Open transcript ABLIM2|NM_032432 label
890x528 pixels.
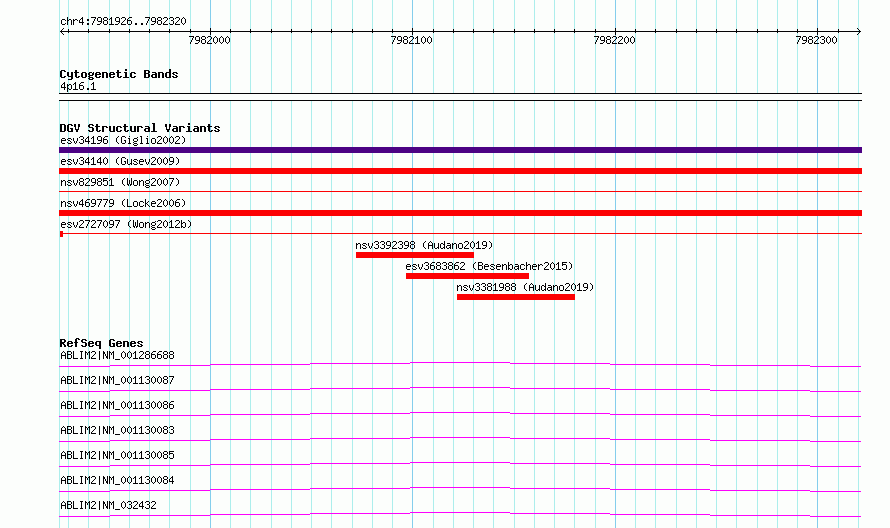108,505
